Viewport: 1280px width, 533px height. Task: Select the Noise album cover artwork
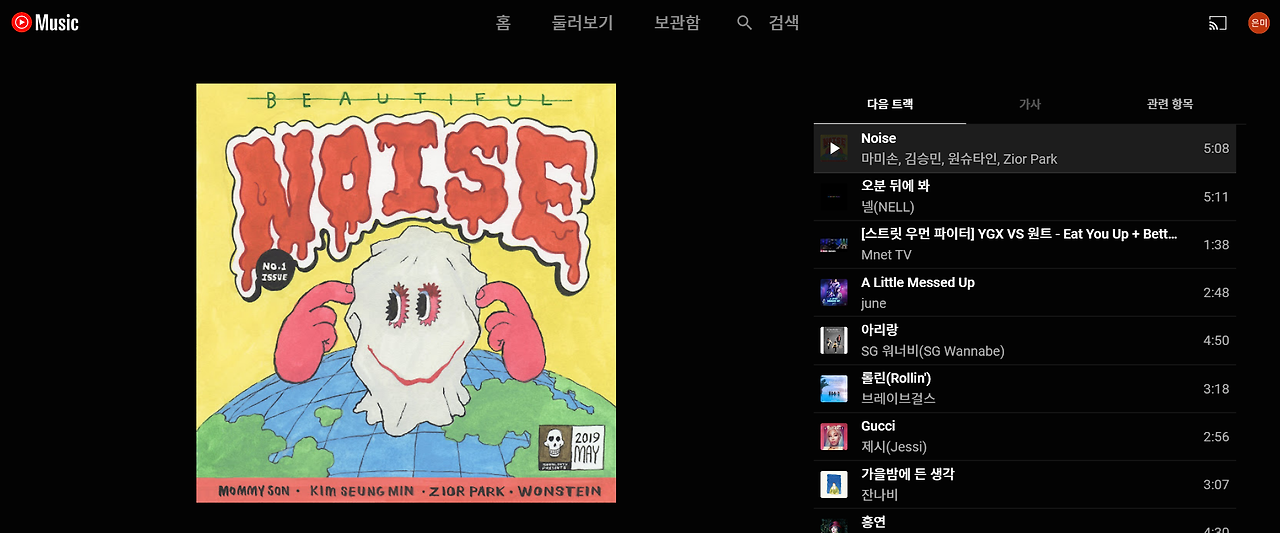click(406, 292)
